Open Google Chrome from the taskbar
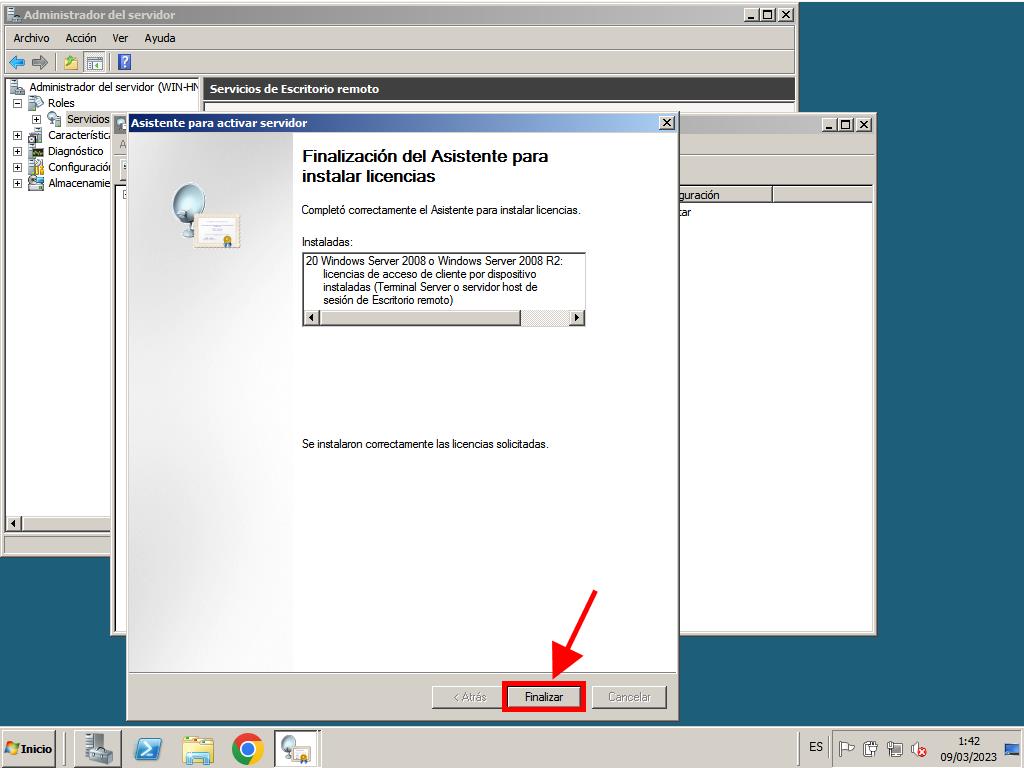Image resolution: width=1024 pixels, height=768 pixels. pos(247,748)
